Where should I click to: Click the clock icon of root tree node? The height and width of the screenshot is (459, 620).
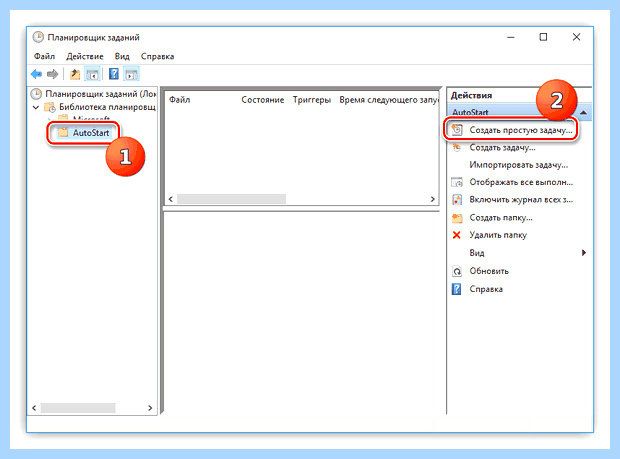point(36,94)
